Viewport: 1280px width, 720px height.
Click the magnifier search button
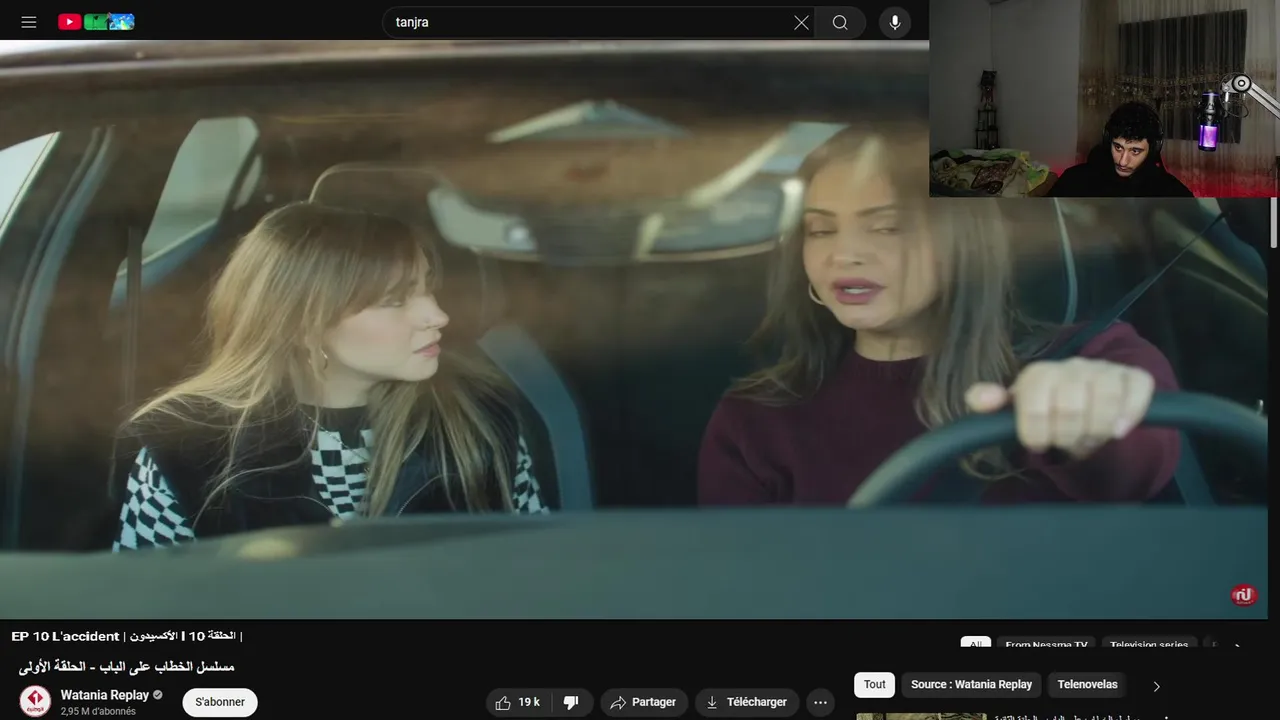coord(840,22)
